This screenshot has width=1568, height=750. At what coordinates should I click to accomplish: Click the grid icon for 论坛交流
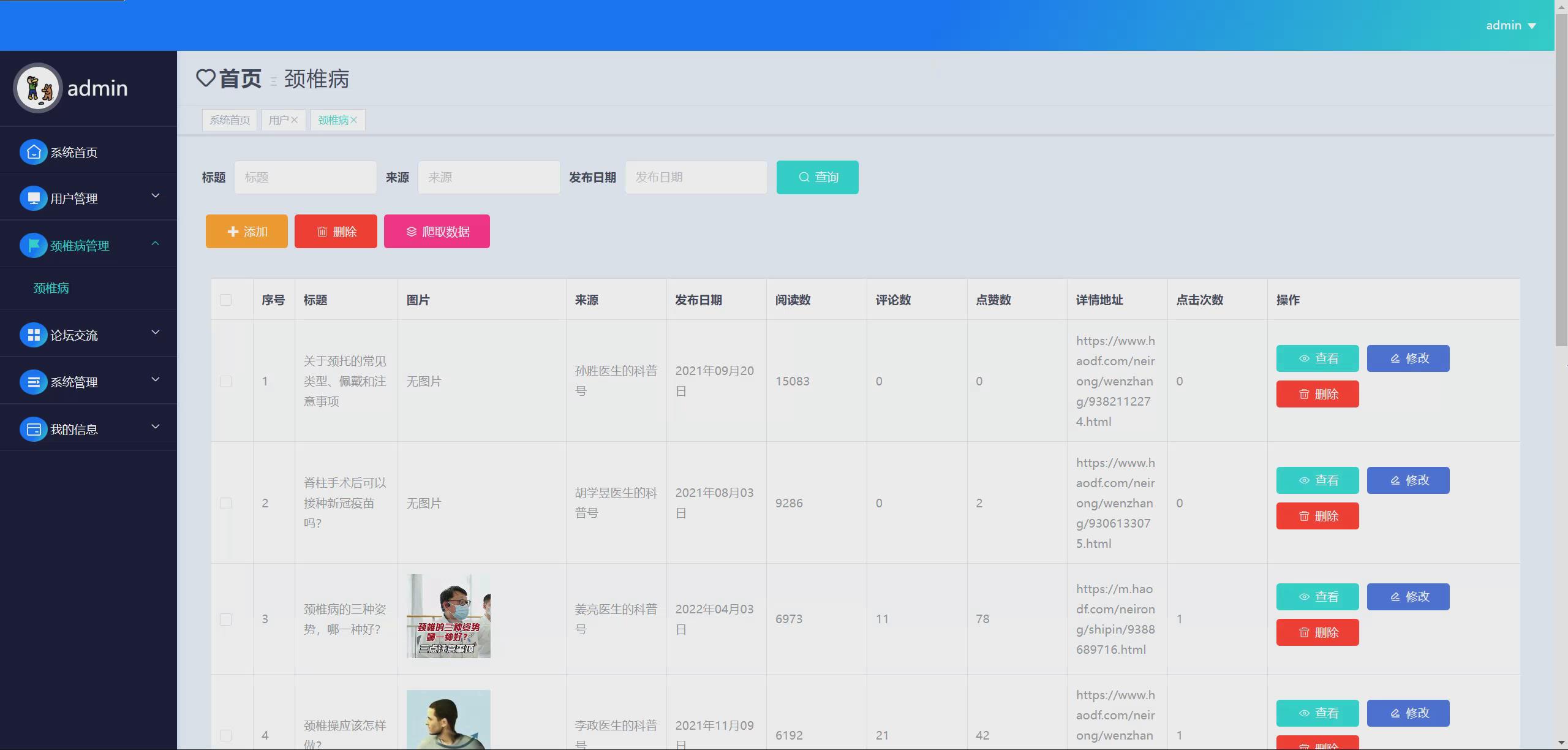point(34,335)
